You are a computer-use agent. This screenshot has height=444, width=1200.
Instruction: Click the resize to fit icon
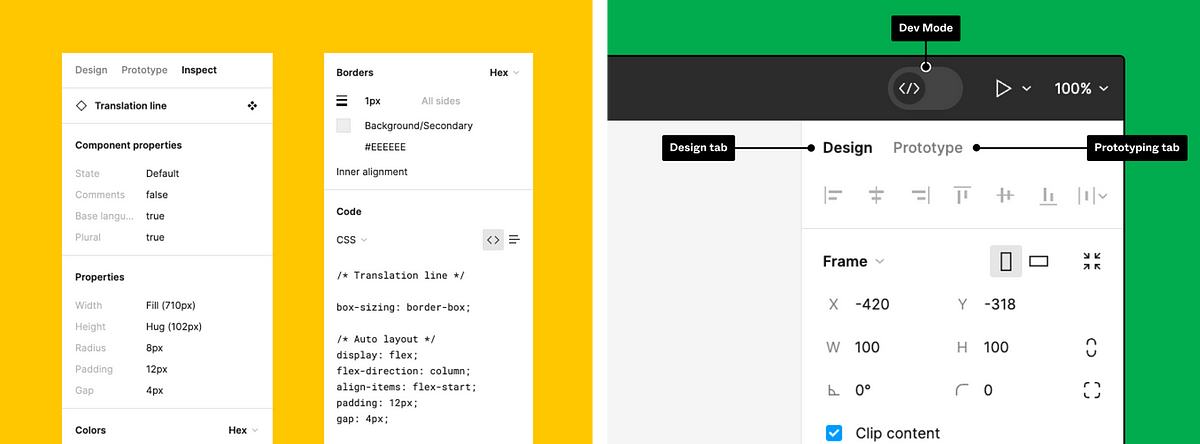click(1092, 261)
